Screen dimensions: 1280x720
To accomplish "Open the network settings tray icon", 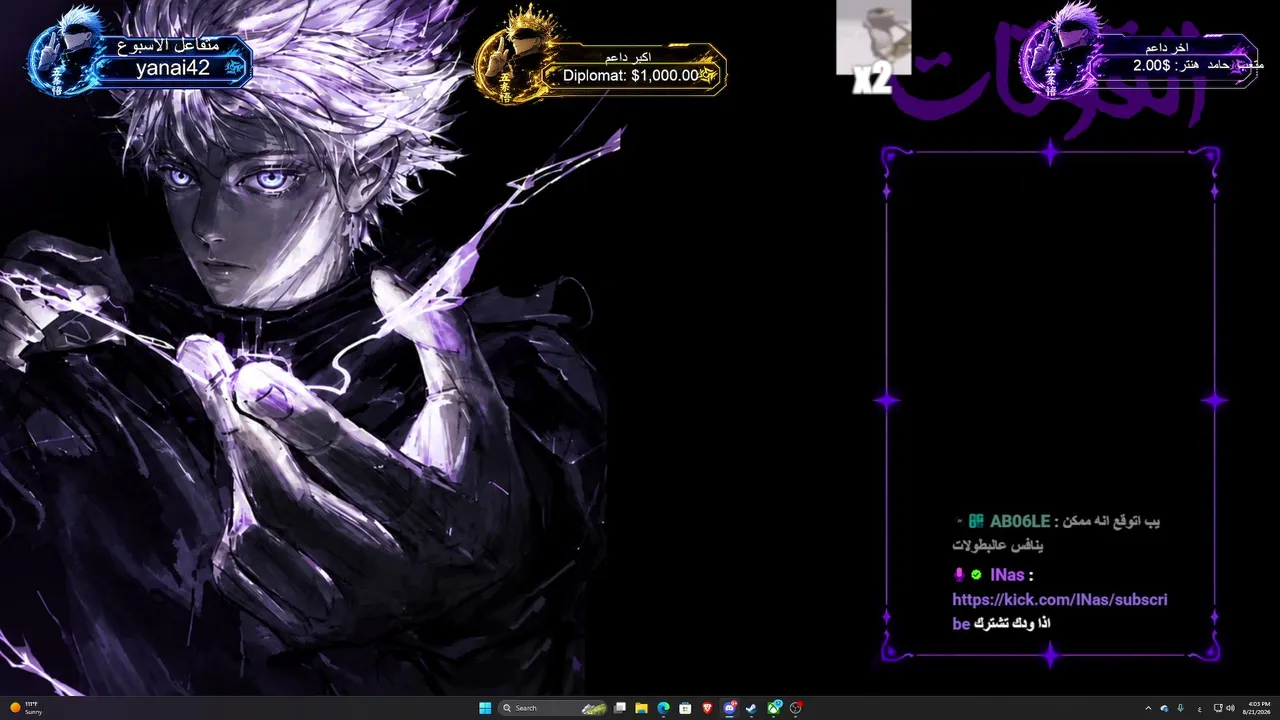I will (1217, 708).
